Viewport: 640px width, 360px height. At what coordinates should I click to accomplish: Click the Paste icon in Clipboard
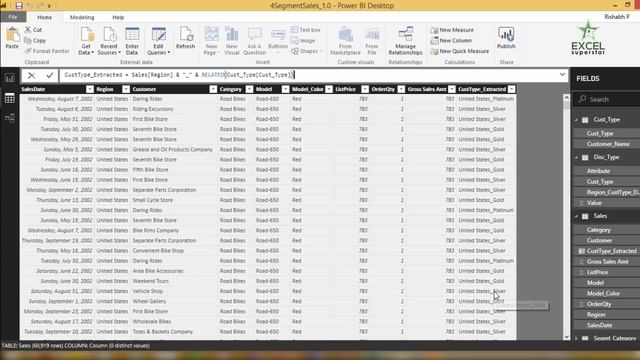[12, 38]
